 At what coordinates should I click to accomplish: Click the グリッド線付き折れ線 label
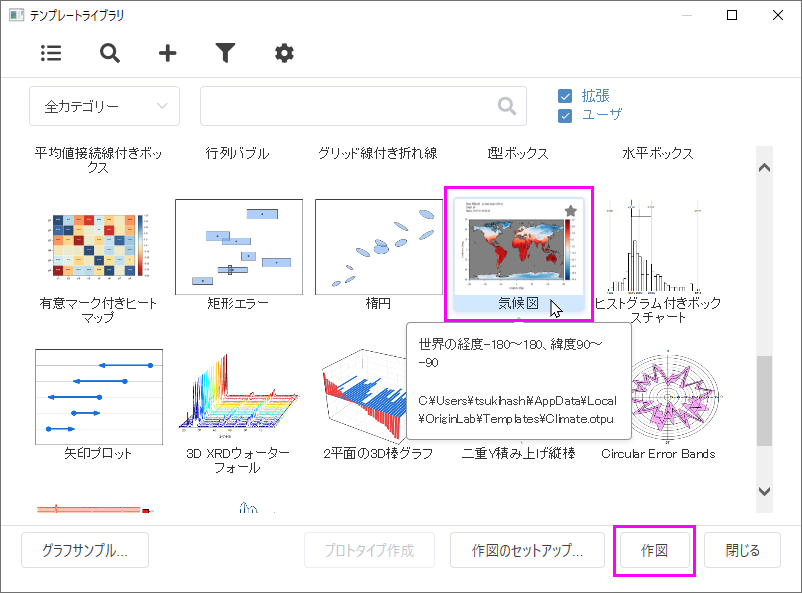(x=377, y=153)
